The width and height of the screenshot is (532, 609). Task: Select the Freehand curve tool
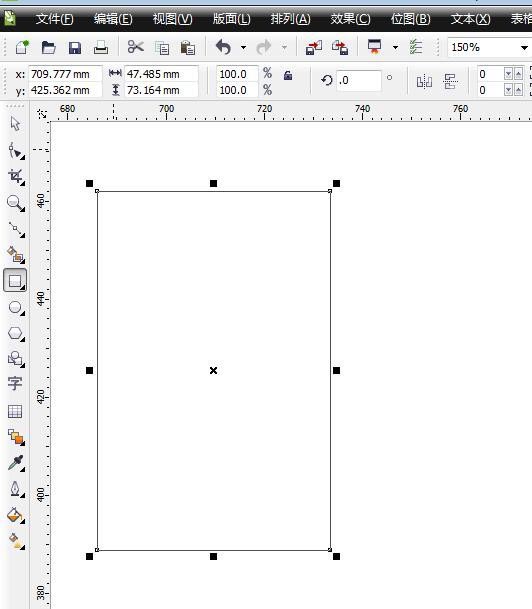tap(16, 230)
